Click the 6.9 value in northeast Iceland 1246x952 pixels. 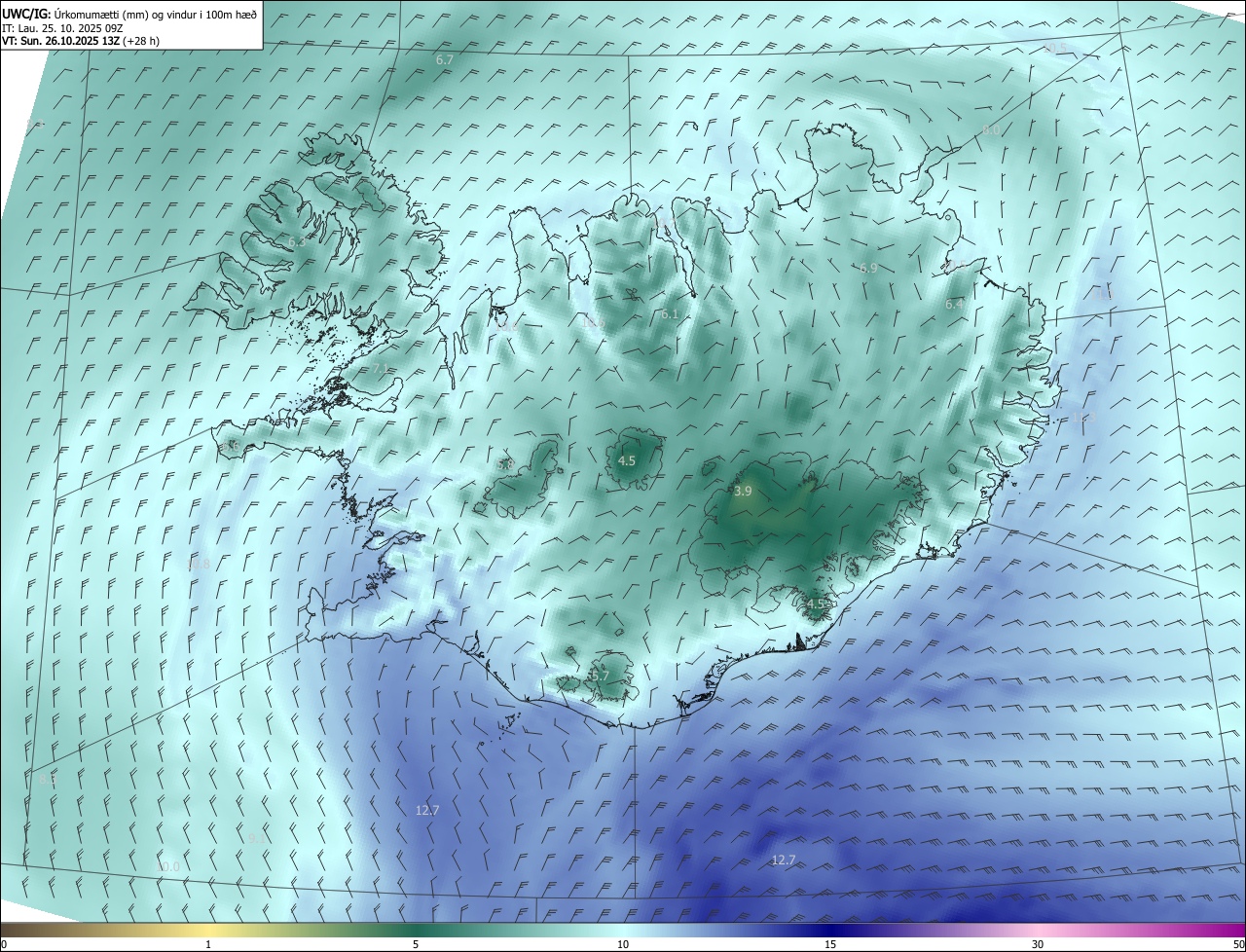click(x=868, y=268)
